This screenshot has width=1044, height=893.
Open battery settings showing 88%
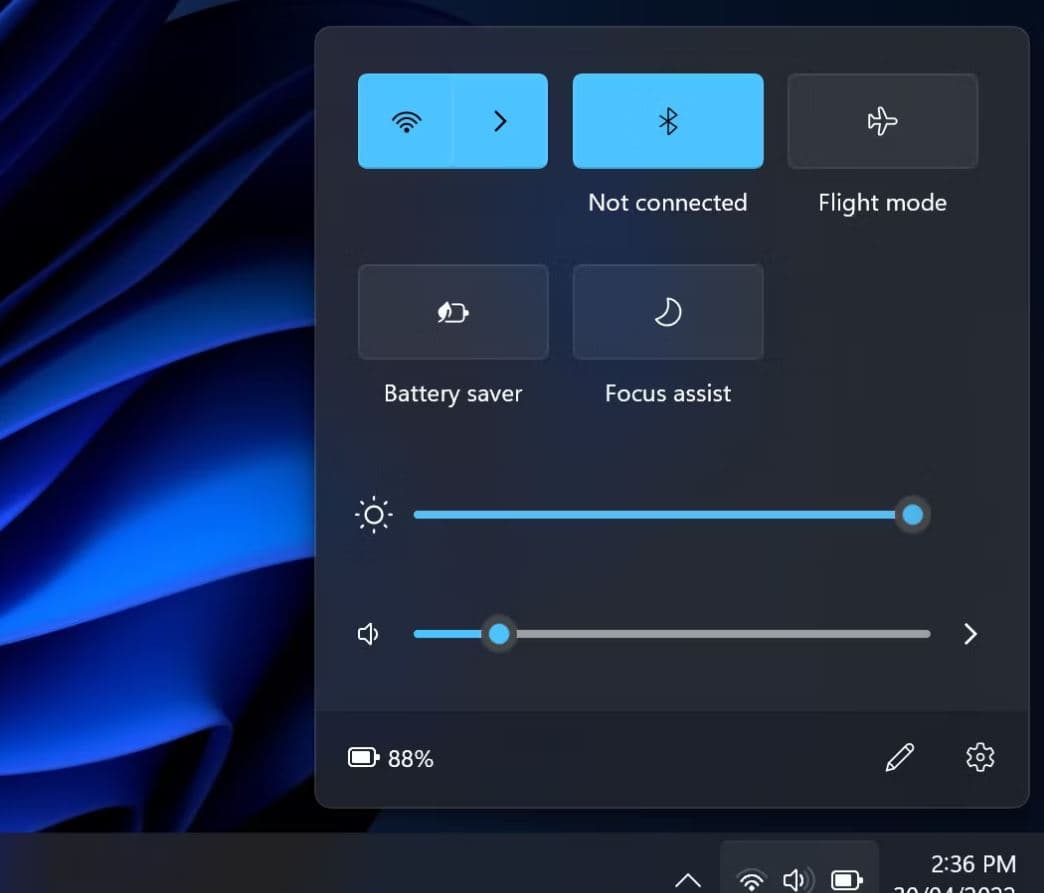[391, 758]
